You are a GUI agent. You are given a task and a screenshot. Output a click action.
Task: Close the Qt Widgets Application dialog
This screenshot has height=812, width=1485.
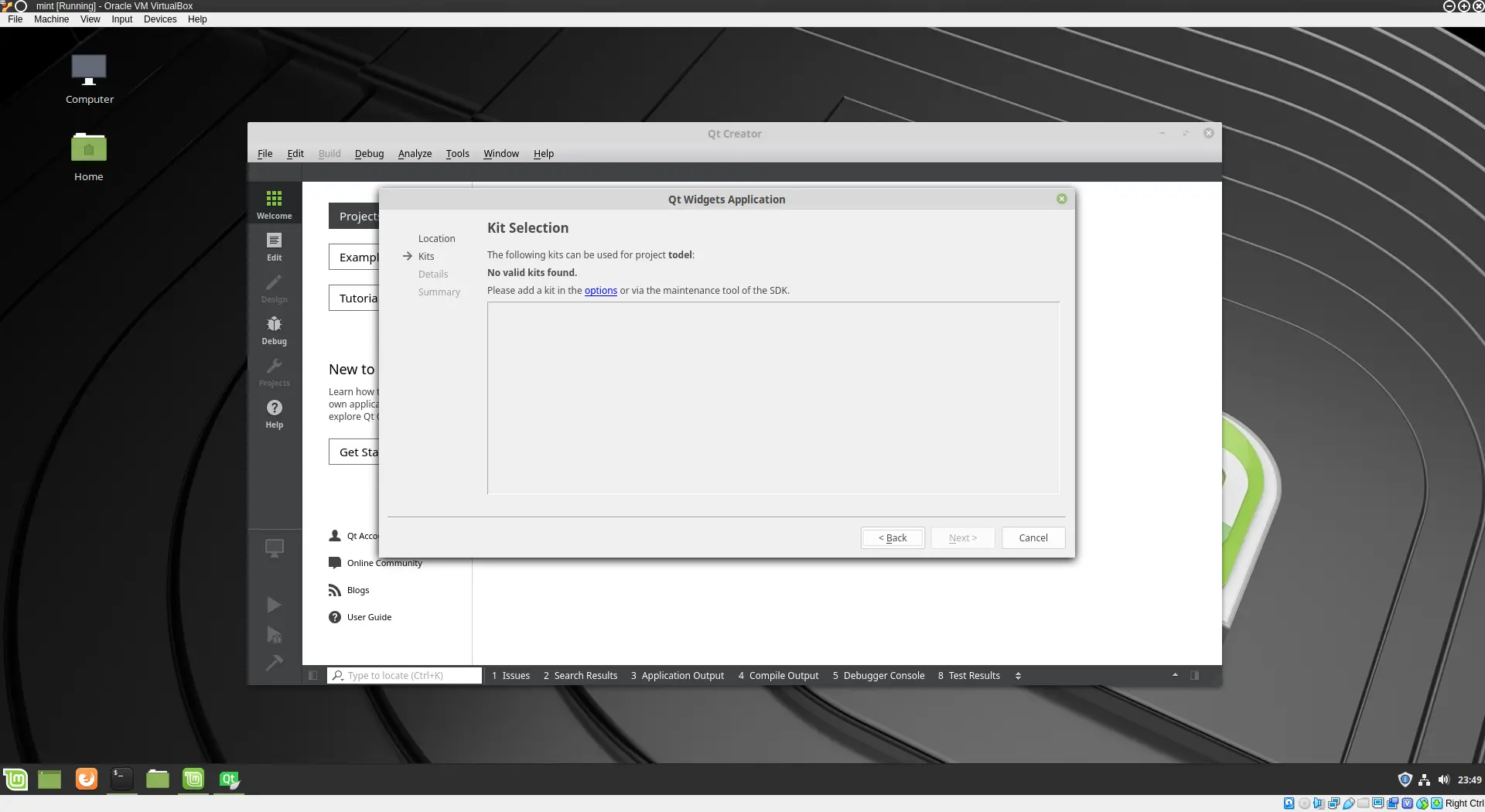1062,199
